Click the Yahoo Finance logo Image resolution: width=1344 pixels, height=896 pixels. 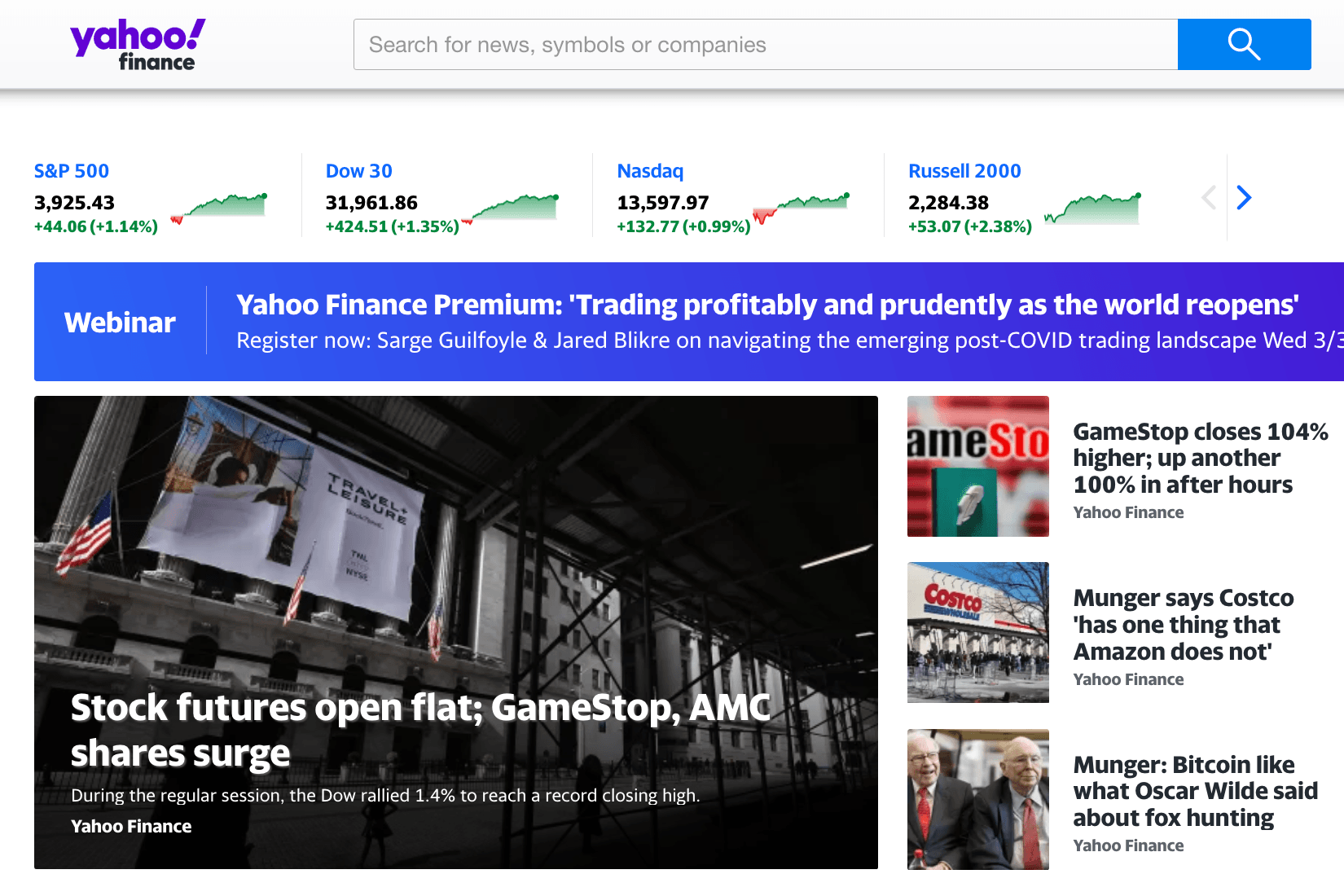click(138, 45)
